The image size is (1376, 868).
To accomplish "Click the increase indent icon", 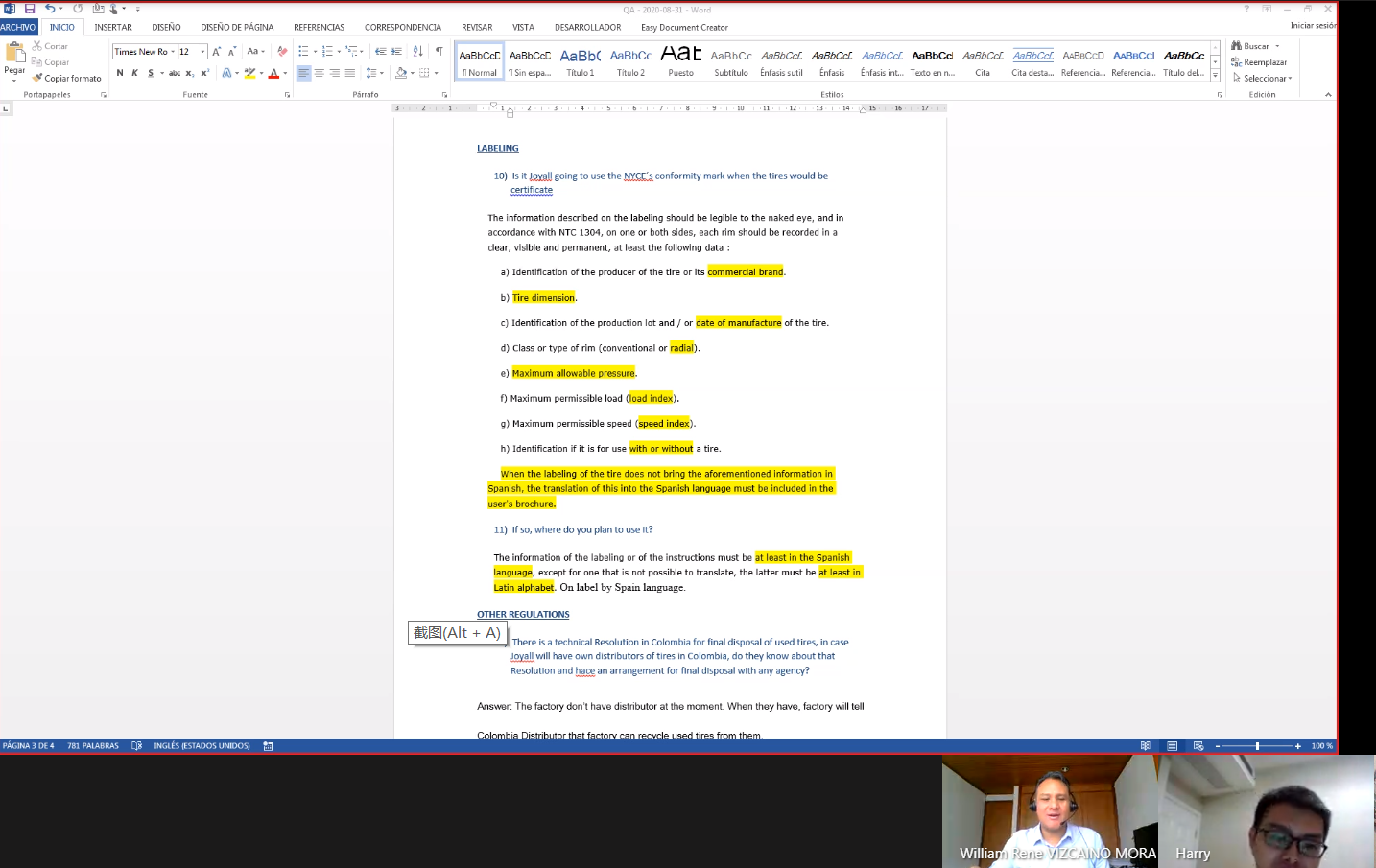I will pyautogui.click(x=395, y=52).
